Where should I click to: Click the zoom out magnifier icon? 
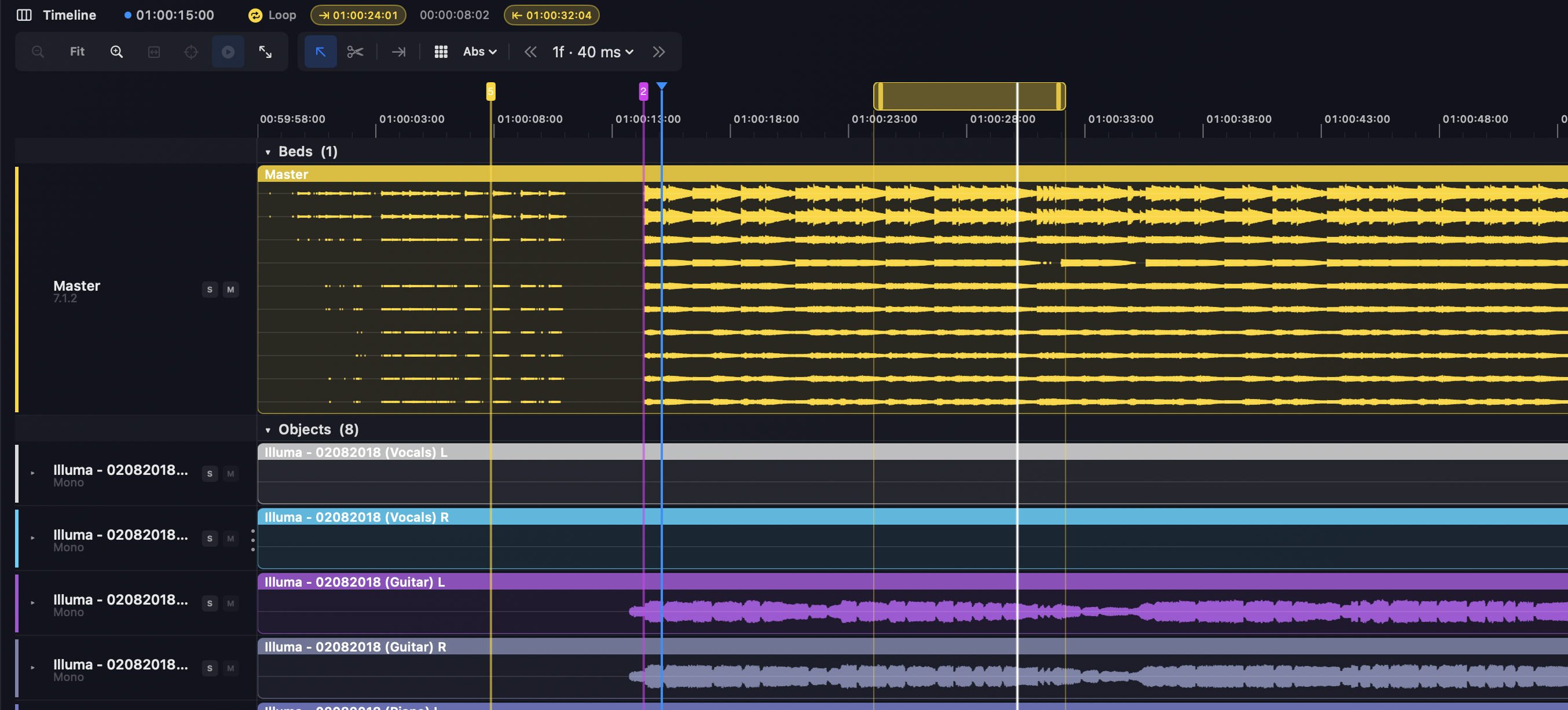[x=38, y=52]
